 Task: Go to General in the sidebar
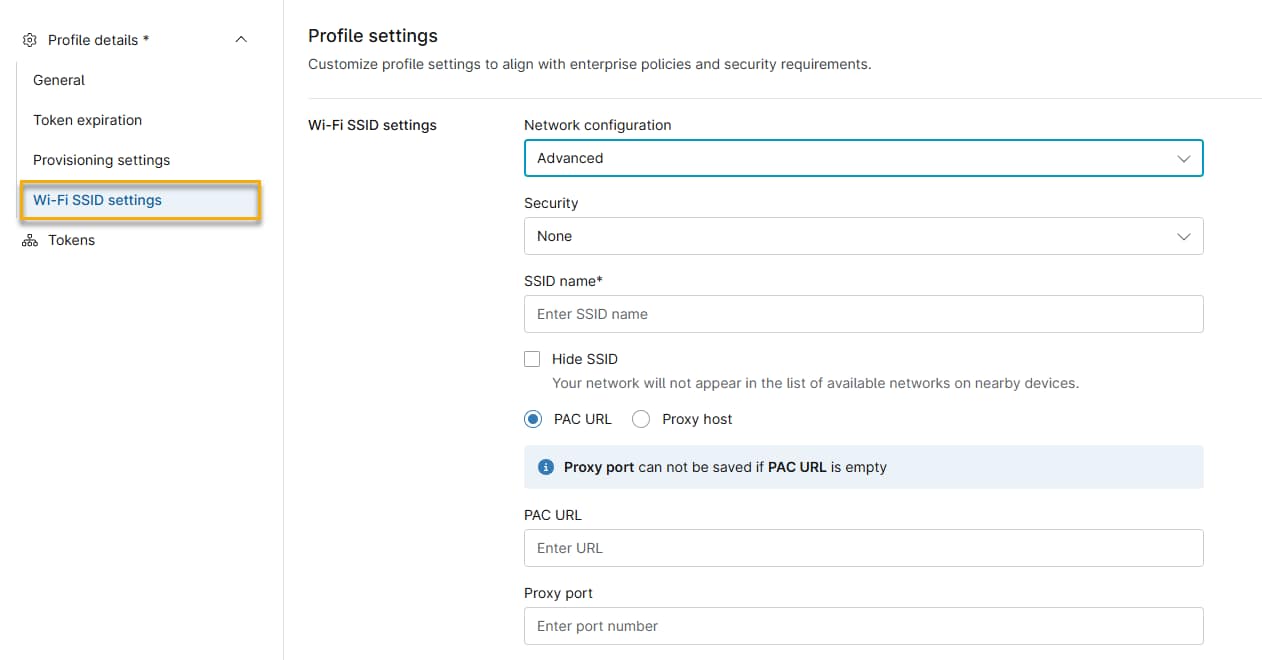58,80
